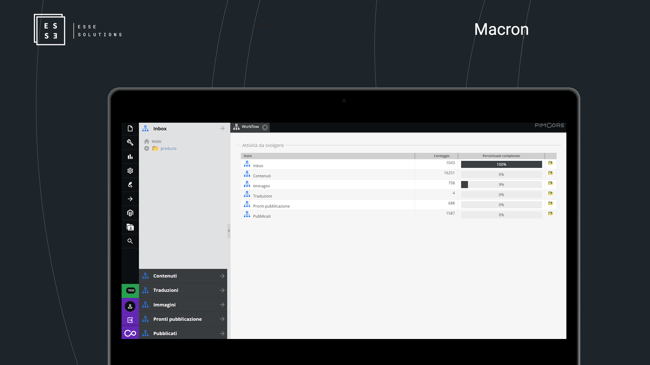Open the Search magnifier icon

(130, 241)
